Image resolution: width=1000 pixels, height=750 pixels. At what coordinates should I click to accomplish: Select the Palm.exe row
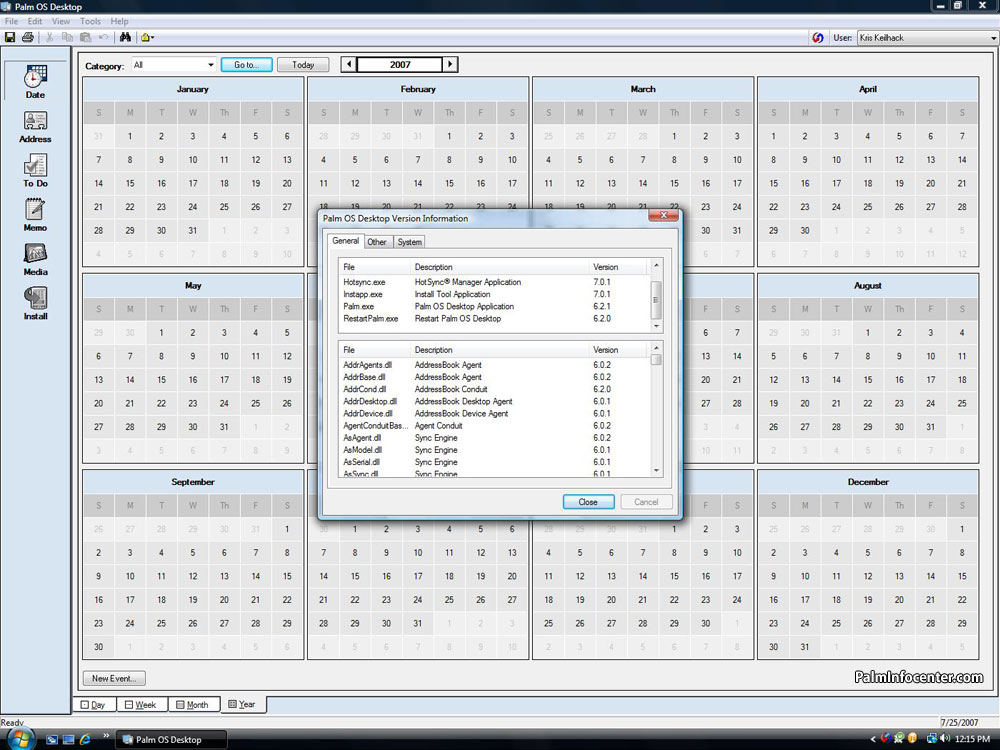pos(495,306)
